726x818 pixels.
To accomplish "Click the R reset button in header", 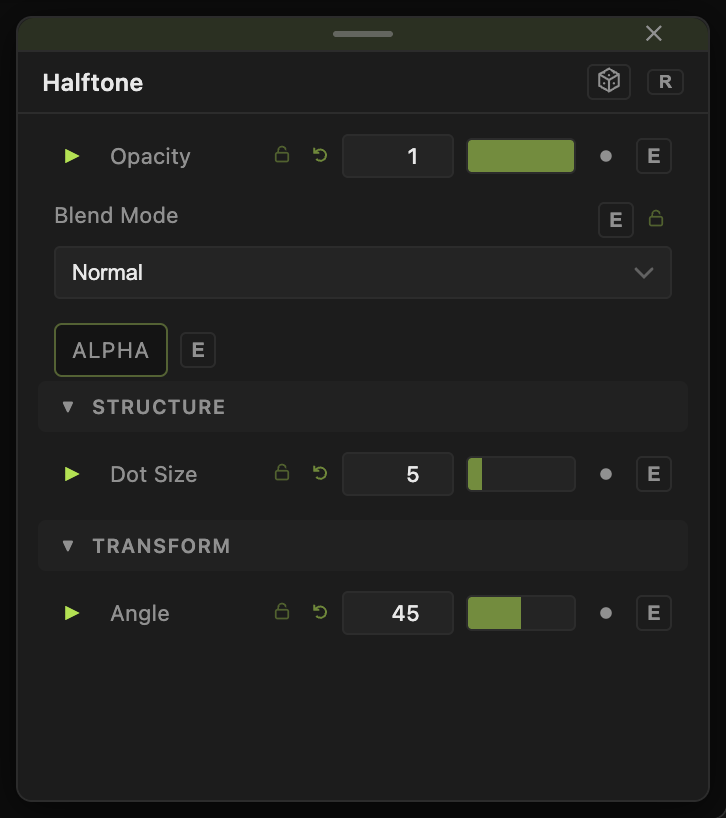I will 665,82.
